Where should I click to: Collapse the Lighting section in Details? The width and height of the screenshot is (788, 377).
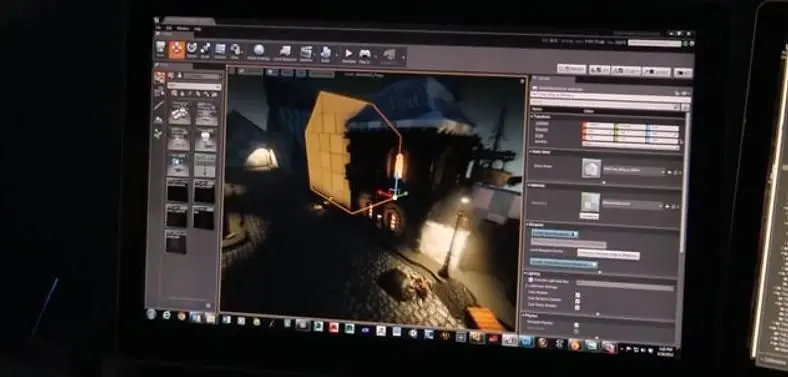click(527, 273)
